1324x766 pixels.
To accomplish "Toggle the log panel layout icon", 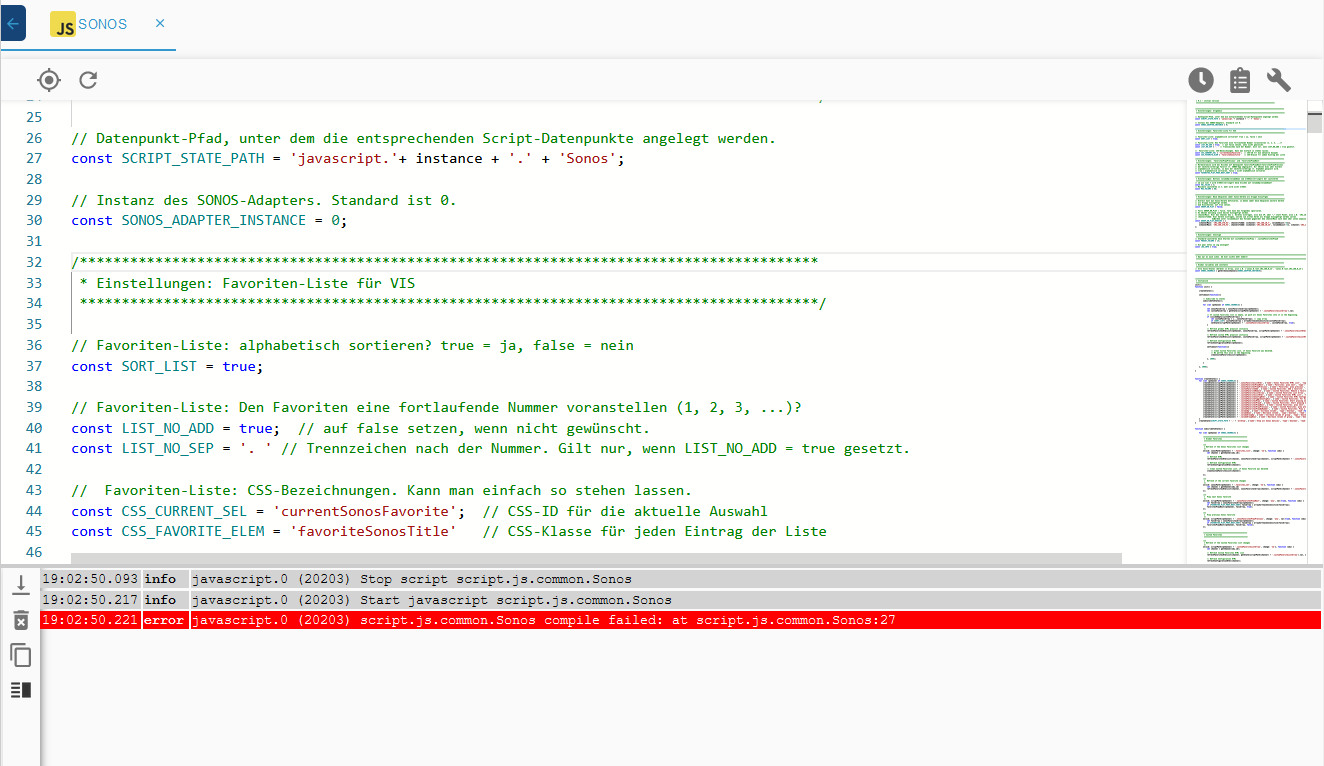I will [20, 690].
